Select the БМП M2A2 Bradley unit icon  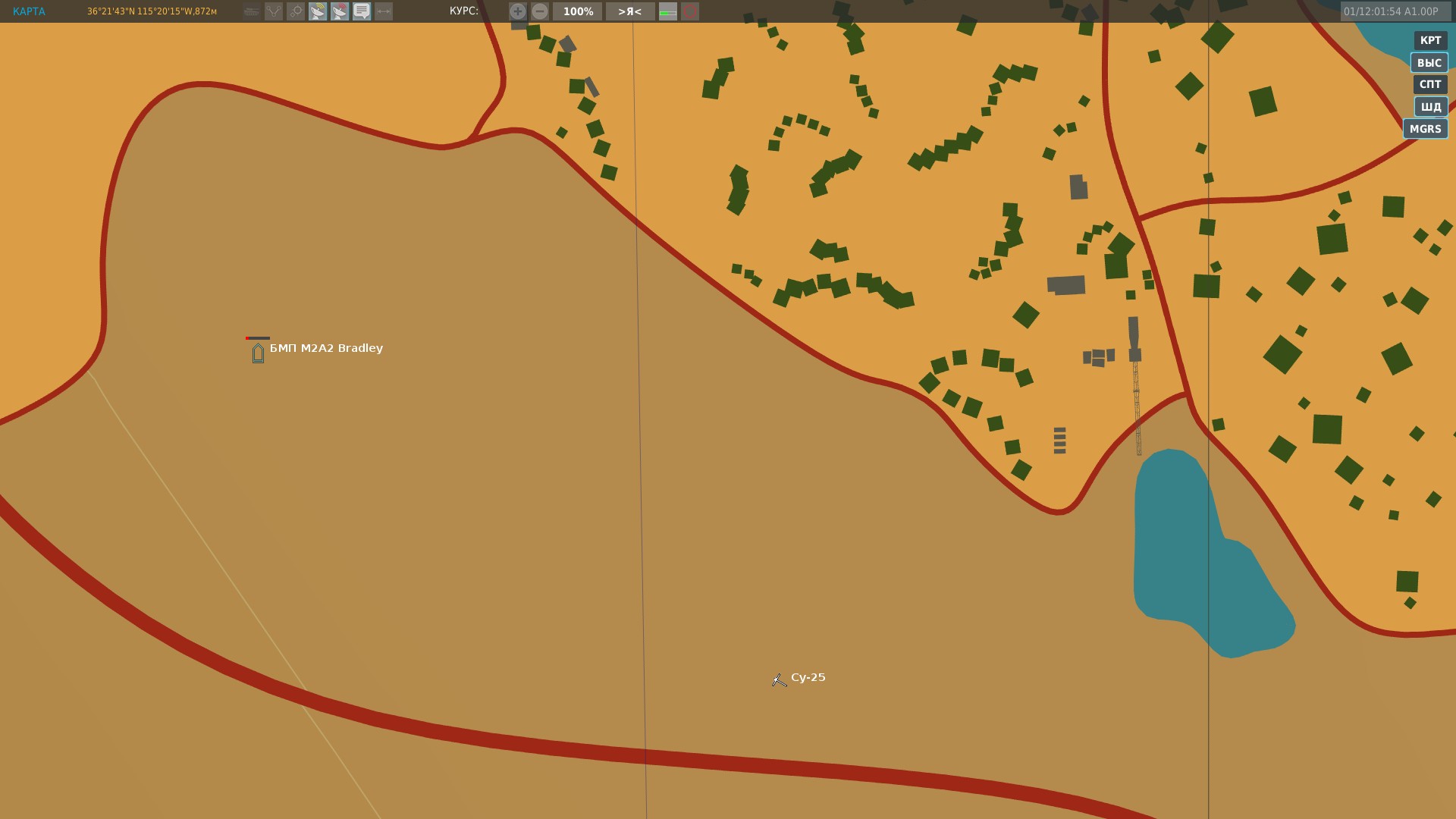click(258, 353)
